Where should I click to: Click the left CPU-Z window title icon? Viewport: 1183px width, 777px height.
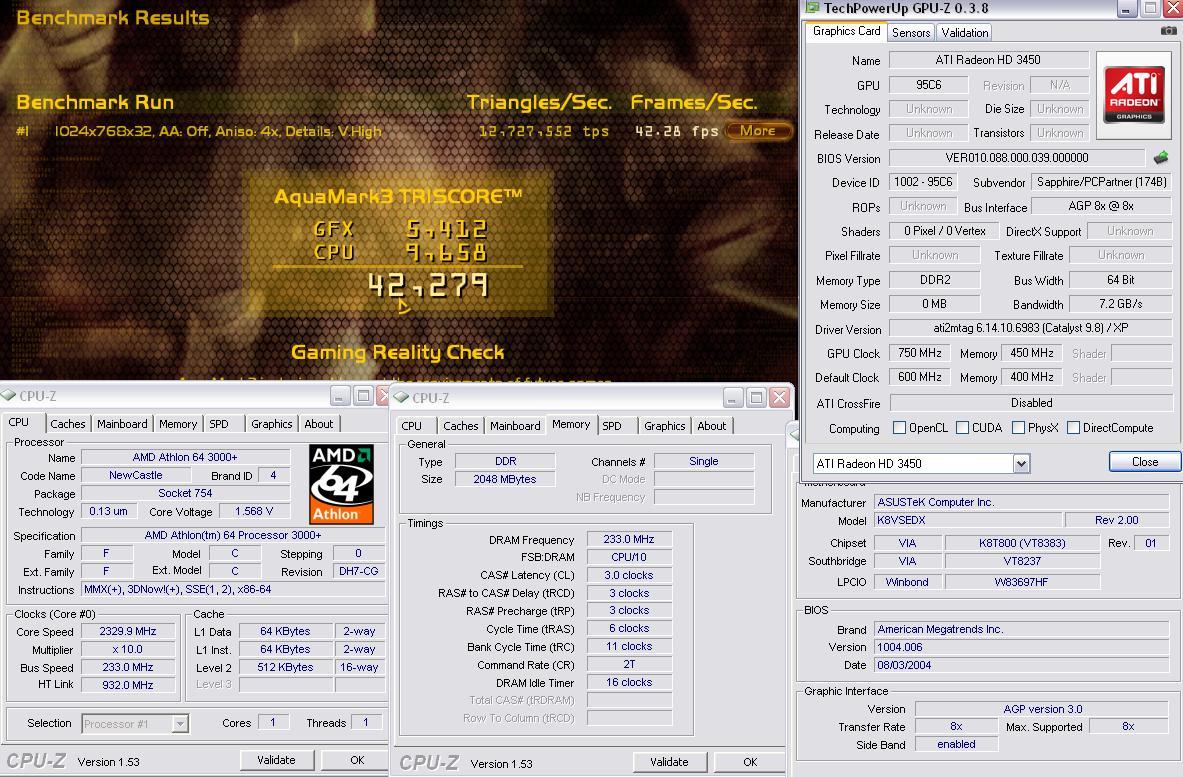(9, 395)
